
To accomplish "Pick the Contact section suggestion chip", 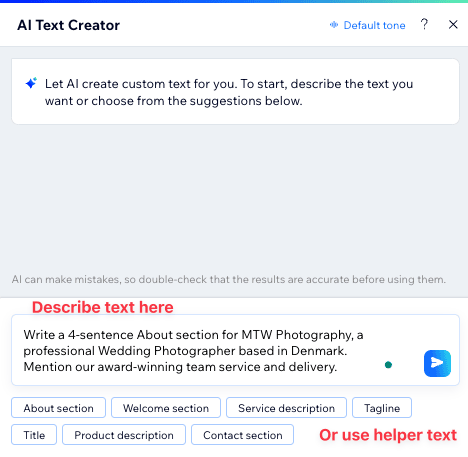I will tap(243, 435).
